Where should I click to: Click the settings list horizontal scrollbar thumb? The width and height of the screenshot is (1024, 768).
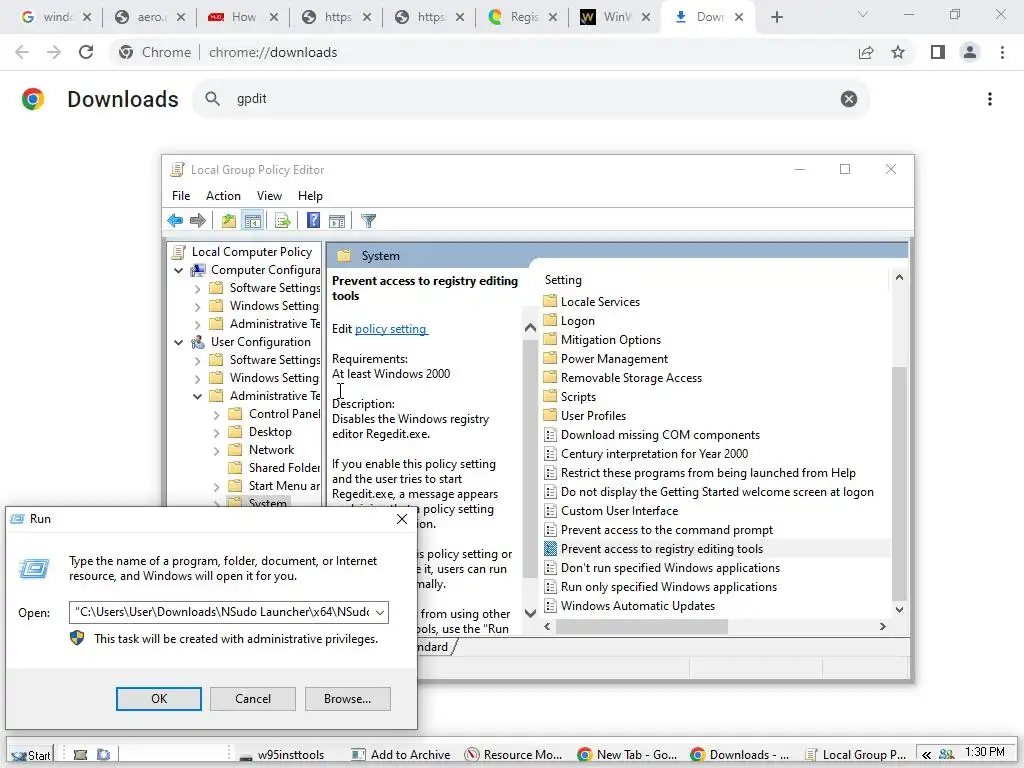click(x=641, y=626)
